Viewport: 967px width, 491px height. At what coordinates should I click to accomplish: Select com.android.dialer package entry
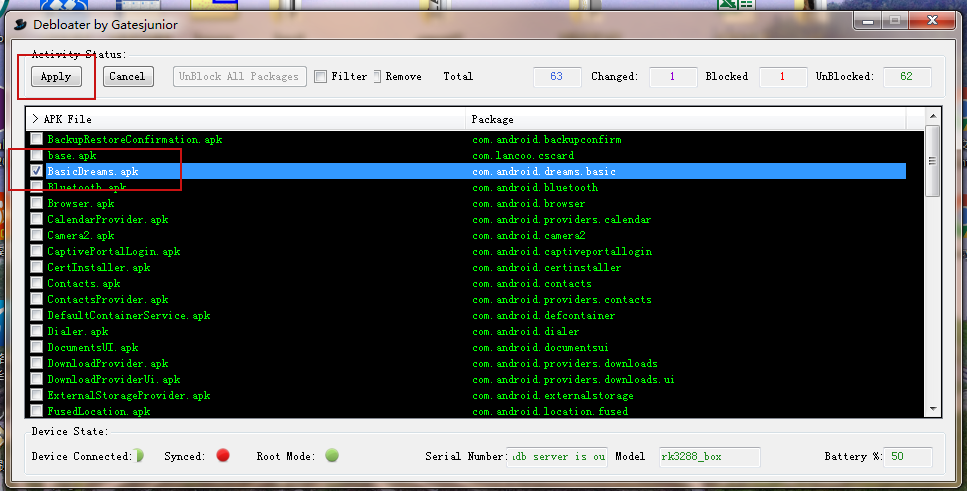tap(525, 331)
